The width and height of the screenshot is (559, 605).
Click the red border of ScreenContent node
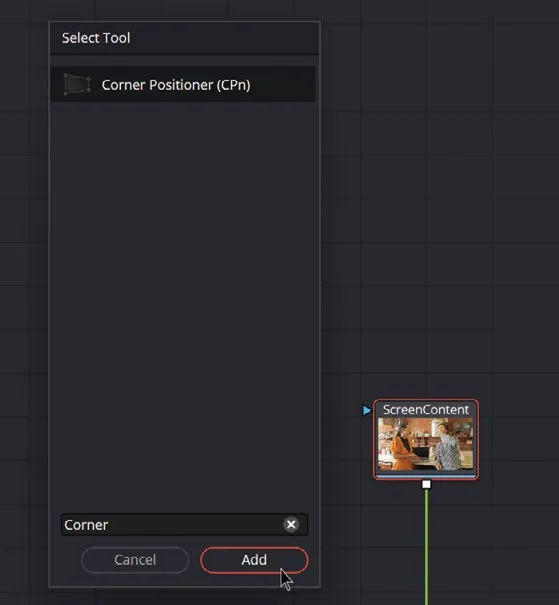click(x=478, y=440)
